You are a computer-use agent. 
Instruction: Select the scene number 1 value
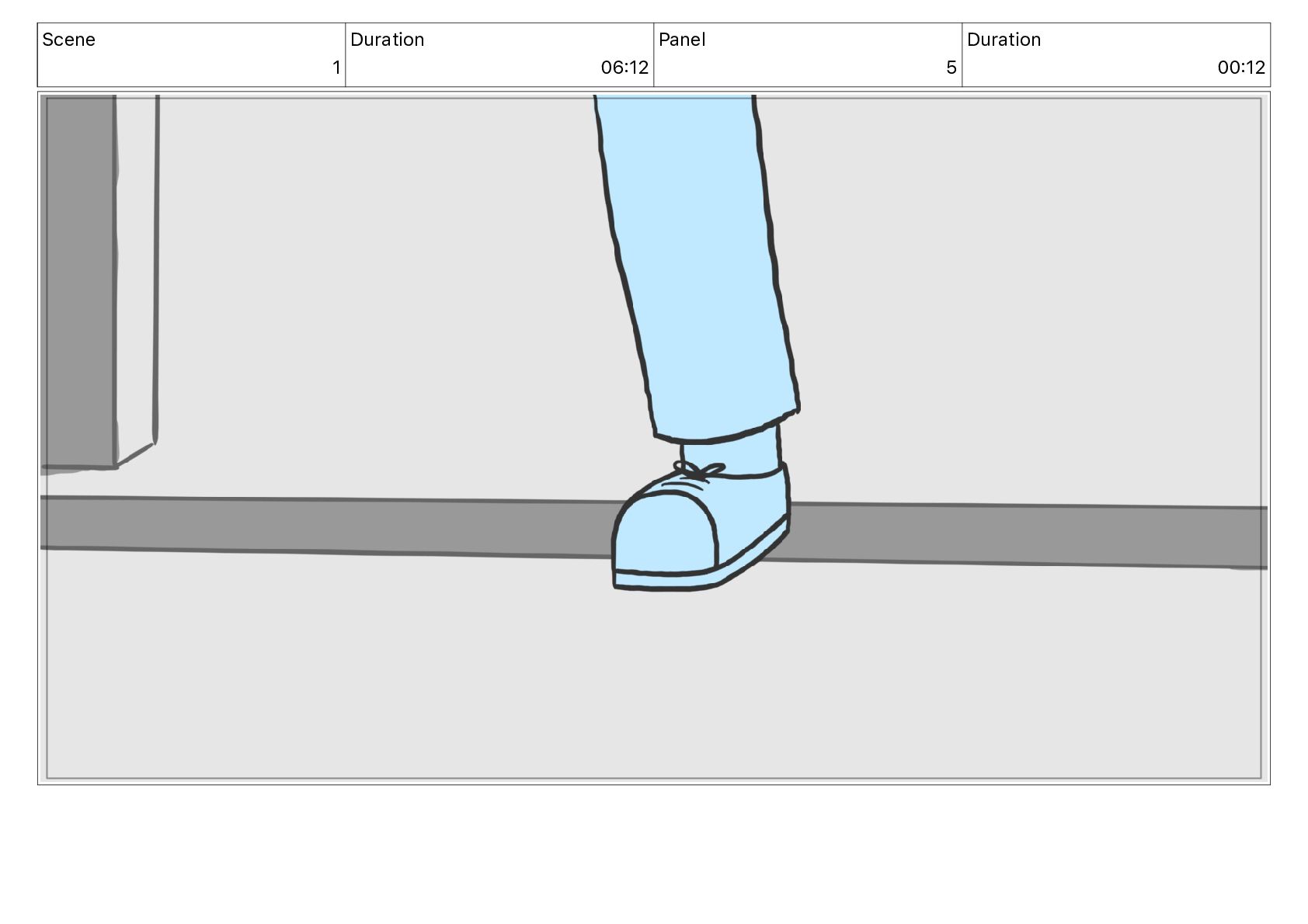(x=336, y=68)
